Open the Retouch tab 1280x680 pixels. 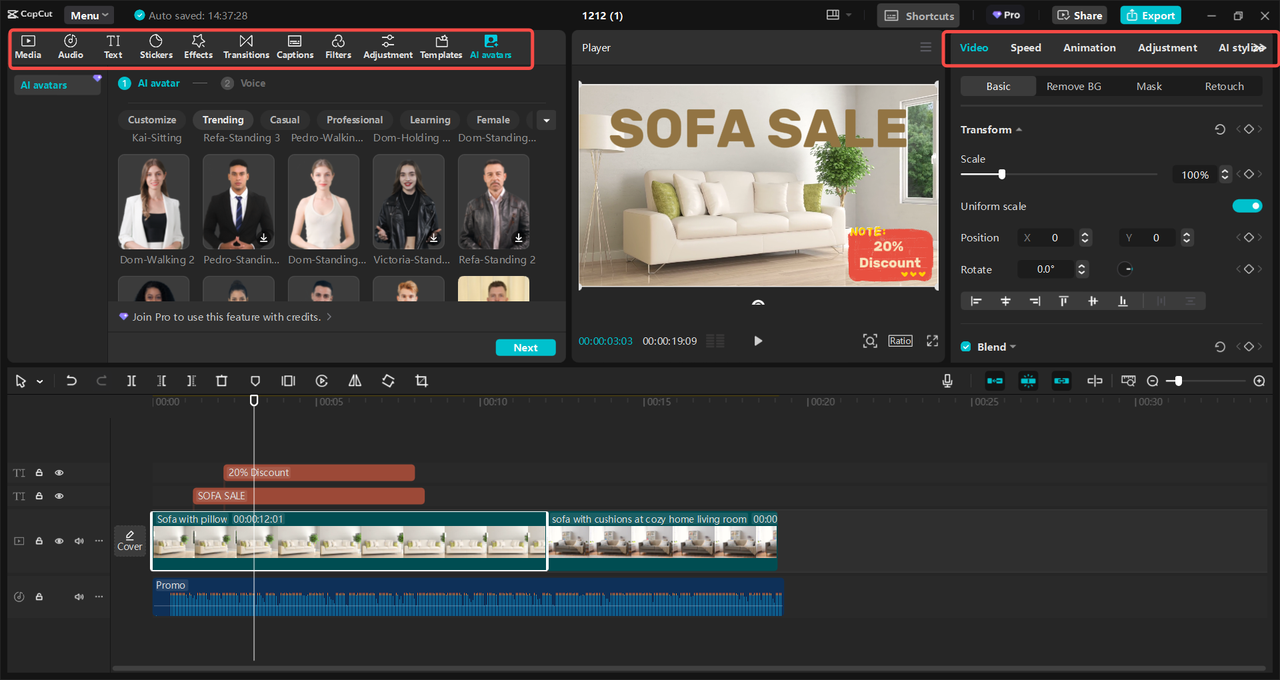pyautogui.click(x=1224, y=87)
